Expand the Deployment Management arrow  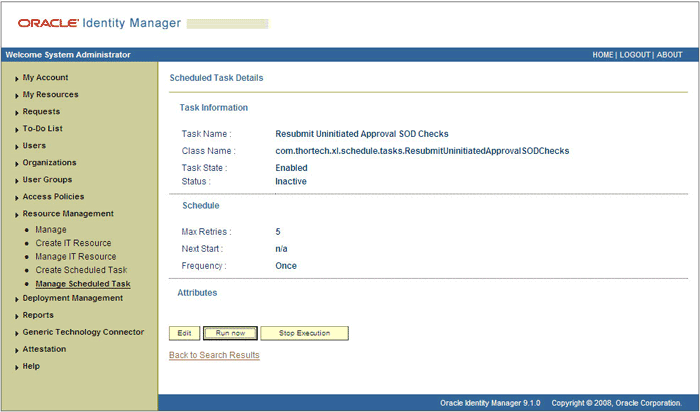(17, 299)
